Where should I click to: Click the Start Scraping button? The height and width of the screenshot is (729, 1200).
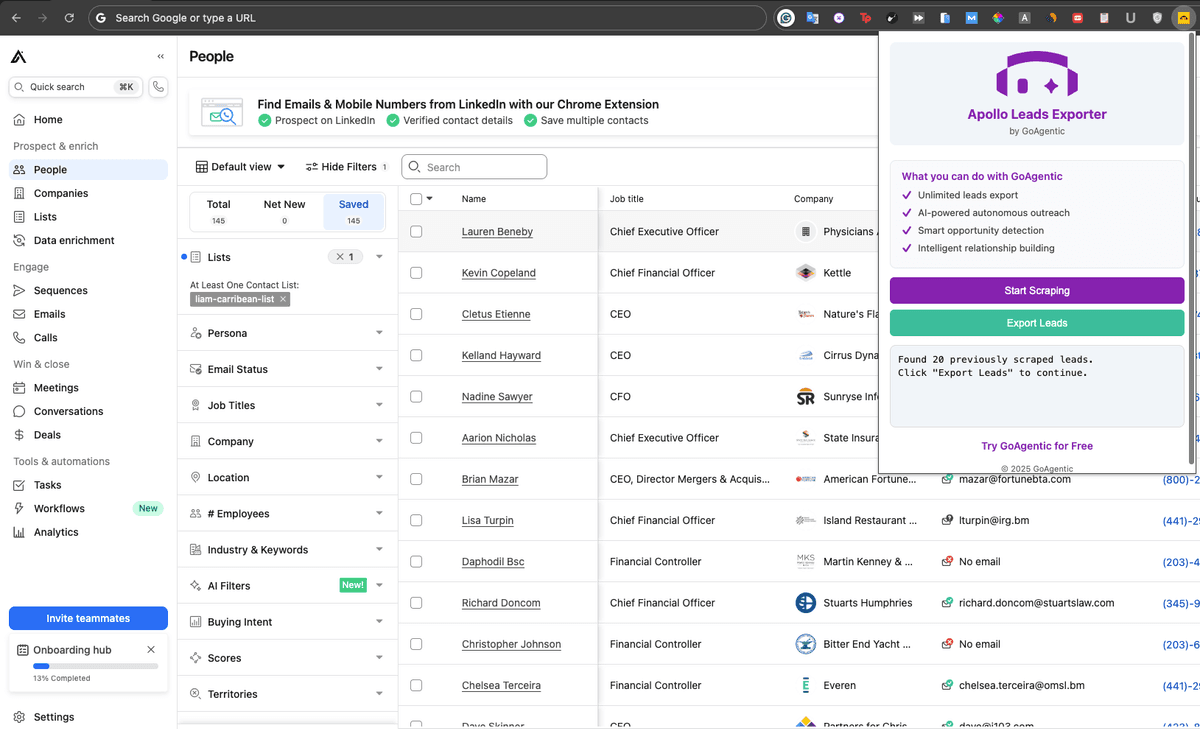point(1037,291)
